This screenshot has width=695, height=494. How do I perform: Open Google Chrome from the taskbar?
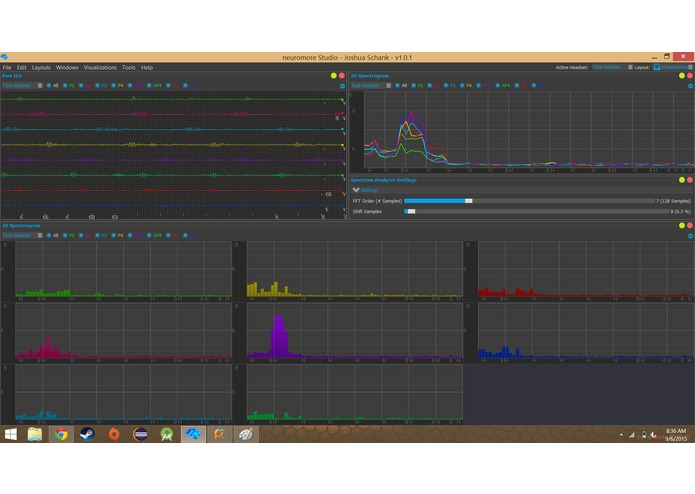tap(61, 434)
